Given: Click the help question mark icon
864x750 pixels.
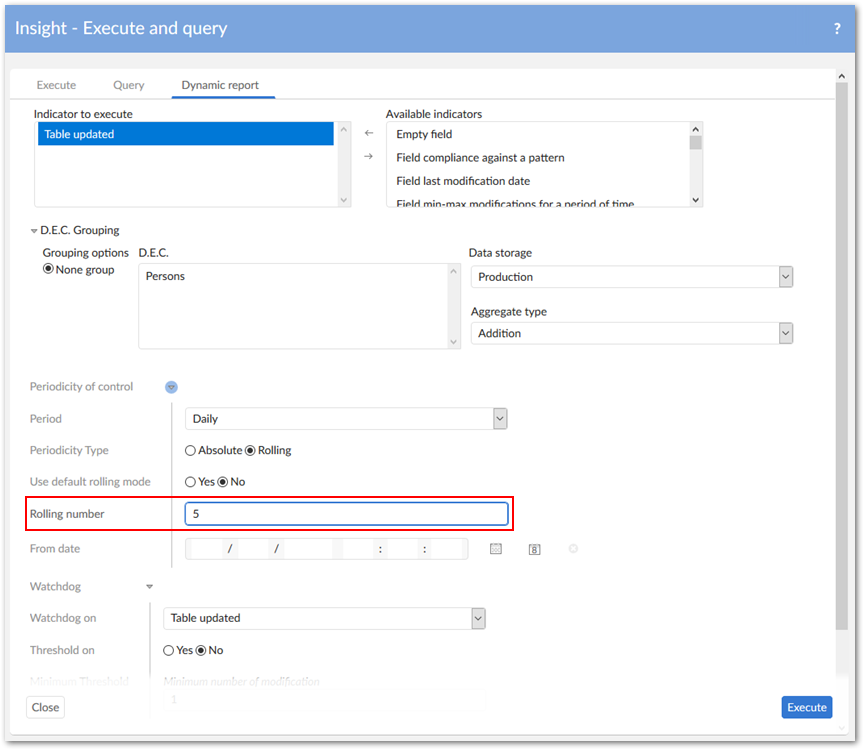Looking at the screenshot, I should pos(837,29).
